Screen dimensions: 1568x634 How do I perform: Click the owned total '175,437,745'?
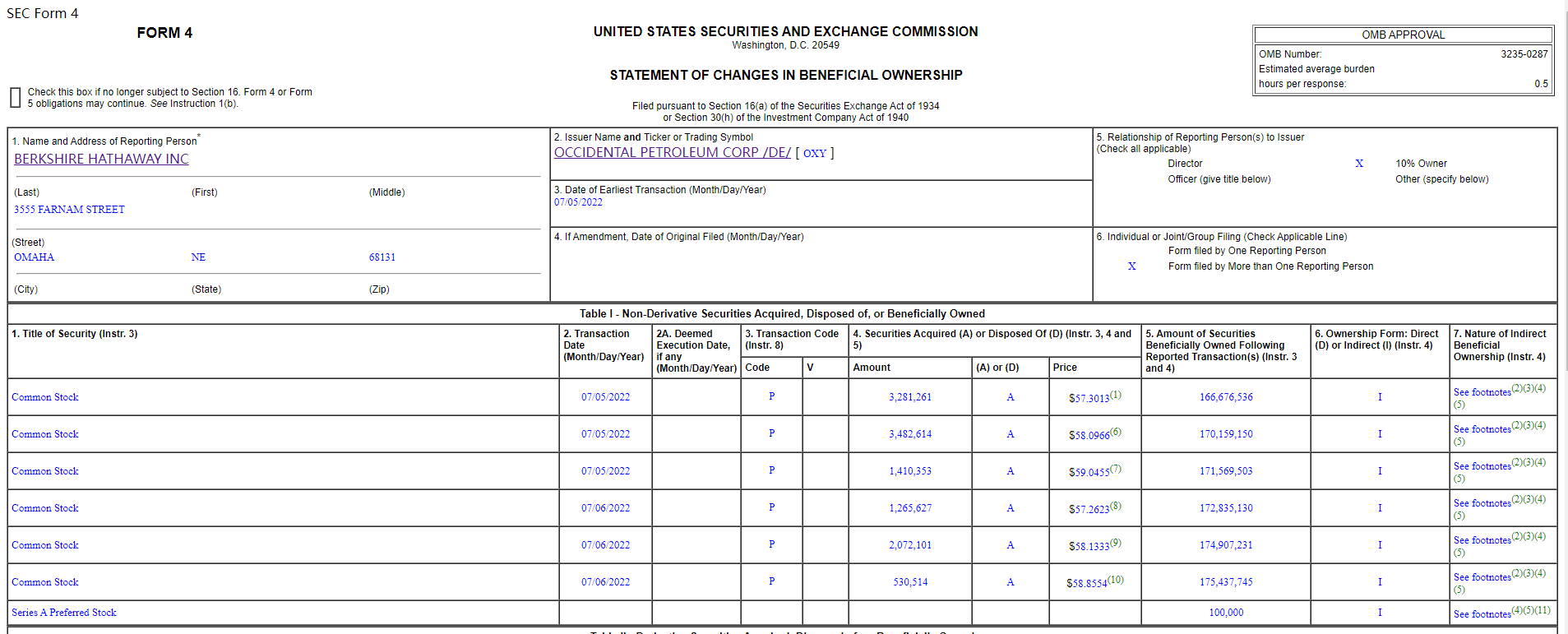(x=1226, y=582)
